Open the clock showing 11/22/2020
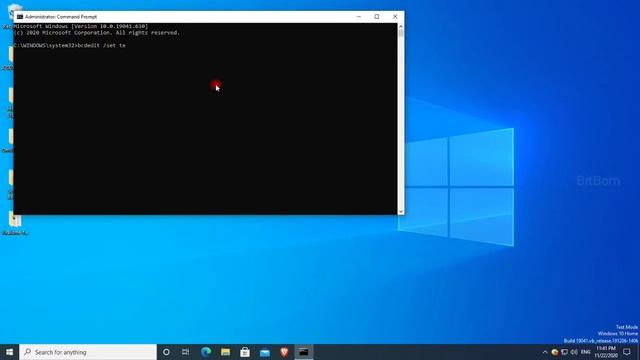Image resolution: width=640 pixels, height=360 pixels. [x=606, y=352]
